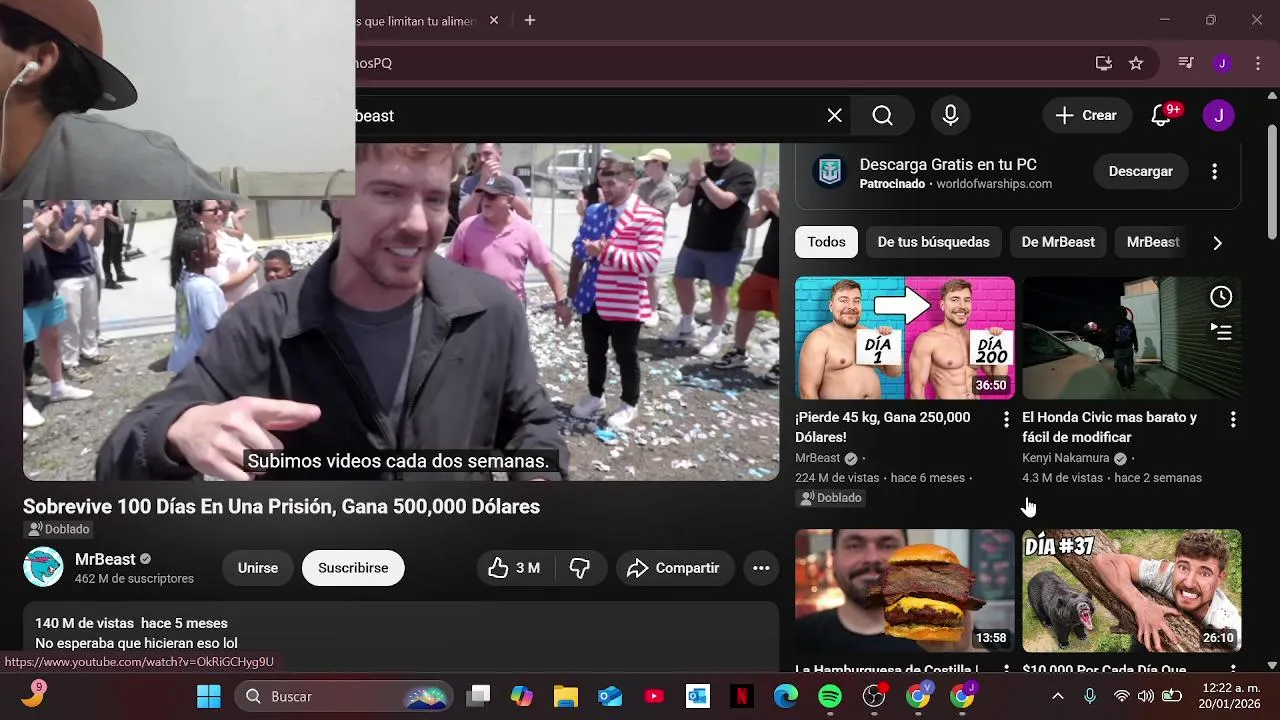This screenshot has height=720, width=1280.
Task: Open options for El Honda Civic video
Action: 1233,420
